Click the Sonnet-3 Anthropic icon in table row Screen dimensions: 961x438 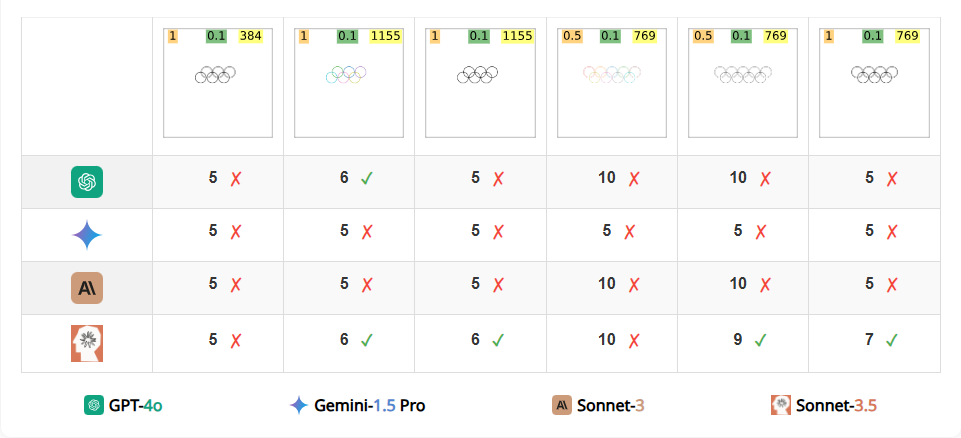coord(87,288)
